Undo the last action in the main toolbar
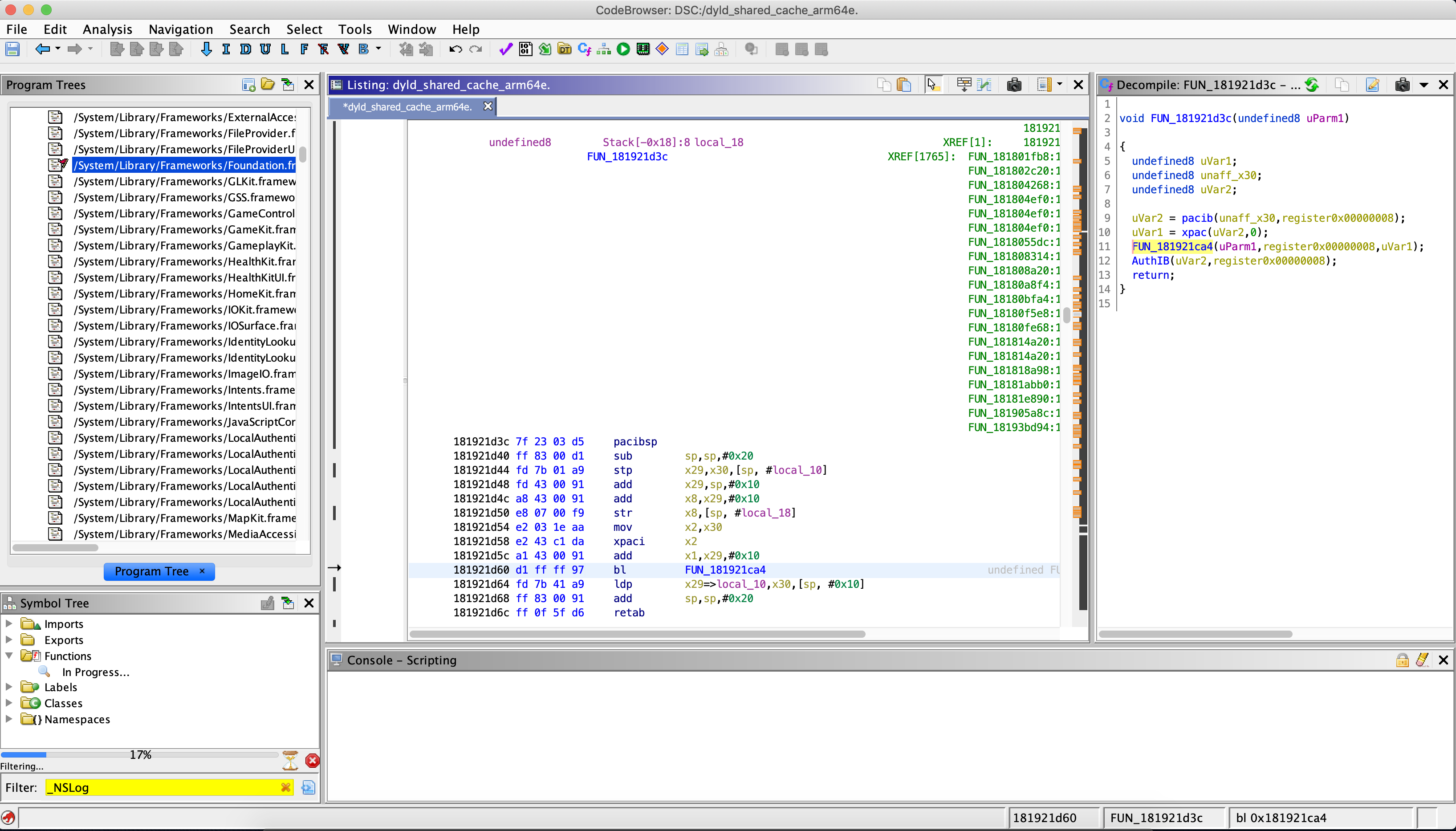This screenshot has height=831, width=1456. coord(456,49)
